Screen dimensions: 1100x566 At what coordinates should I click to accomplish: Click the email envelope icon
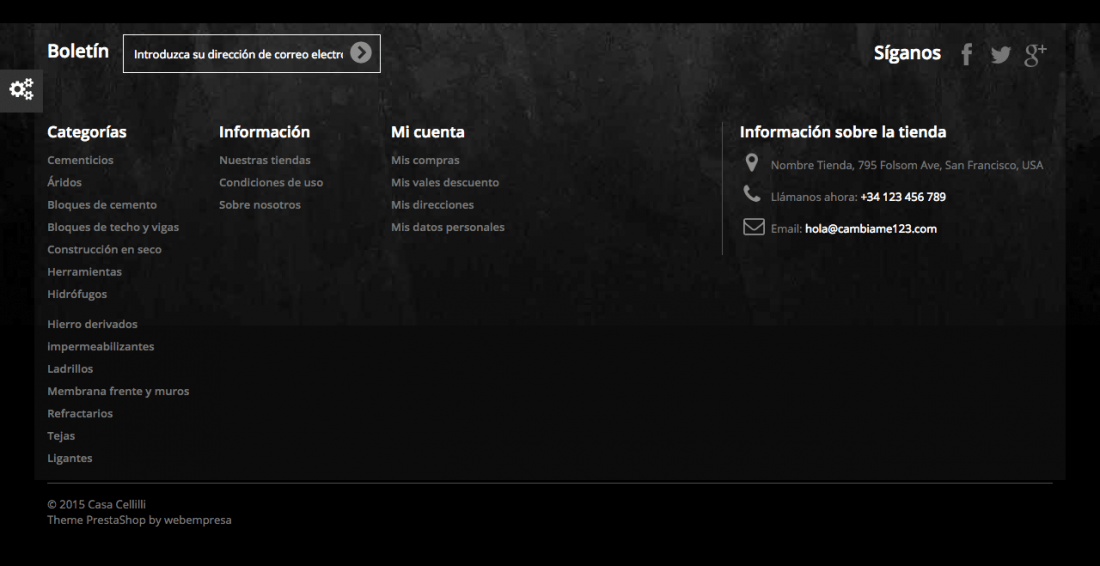pyautogui.click(x=753, y=227)
